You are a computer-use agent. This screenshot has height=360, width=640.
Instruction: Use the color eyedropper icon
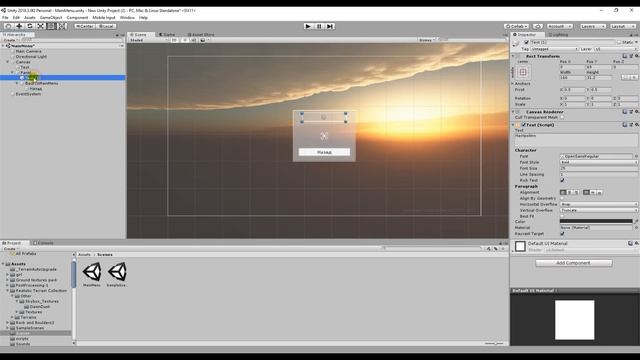coord(636,221)
